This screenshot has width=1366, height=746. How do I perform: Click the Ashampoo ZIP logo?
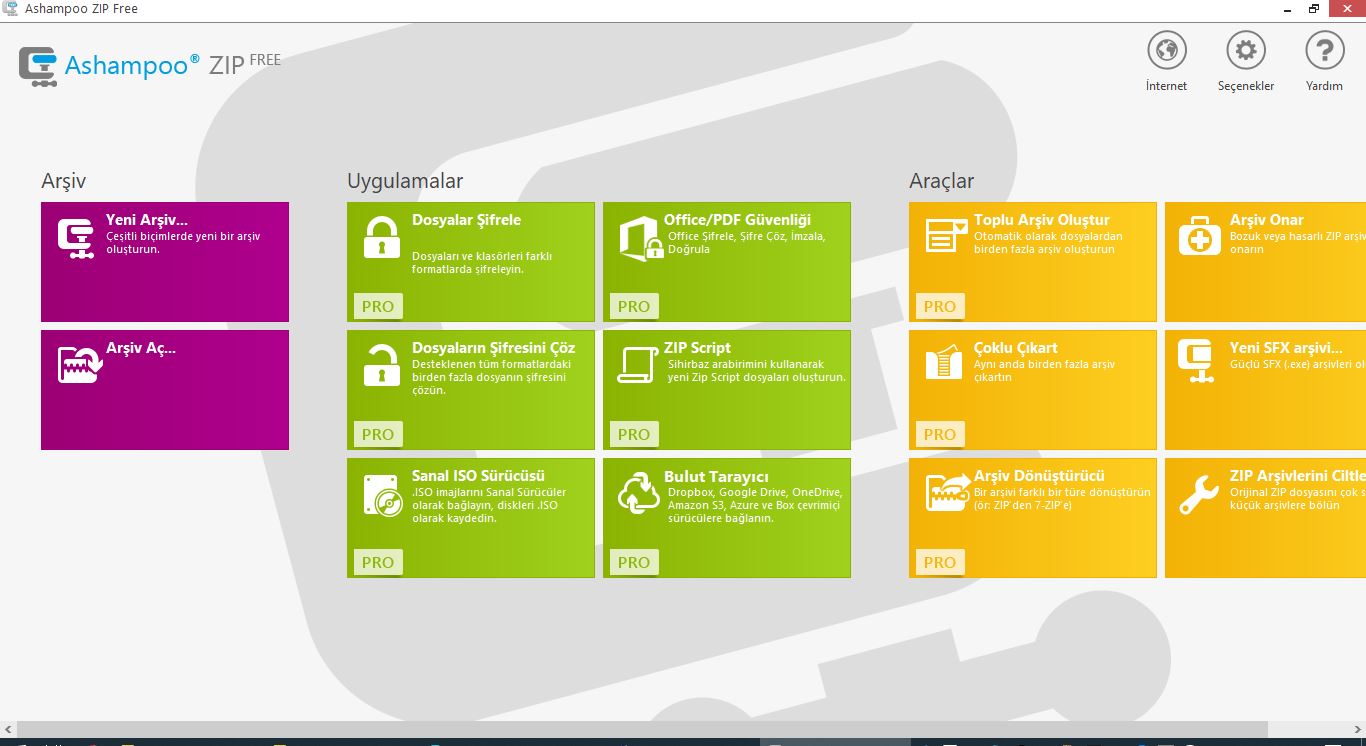[x=150, y=65]
